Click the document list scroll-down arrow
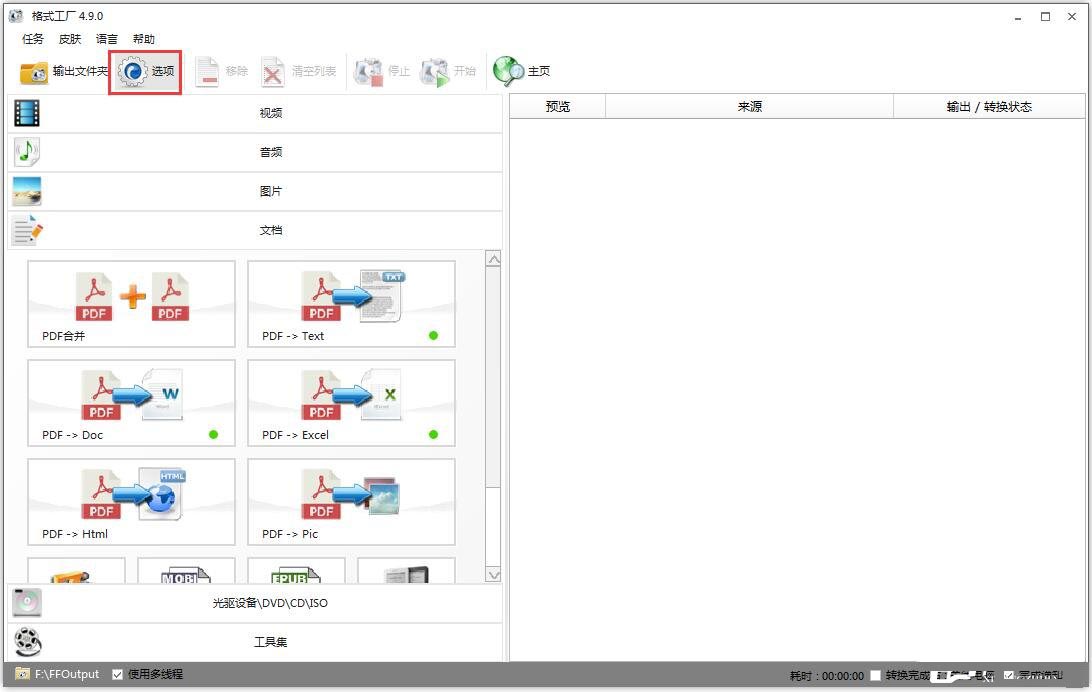This screenshot has height=692, width=1092. (494, 575)
